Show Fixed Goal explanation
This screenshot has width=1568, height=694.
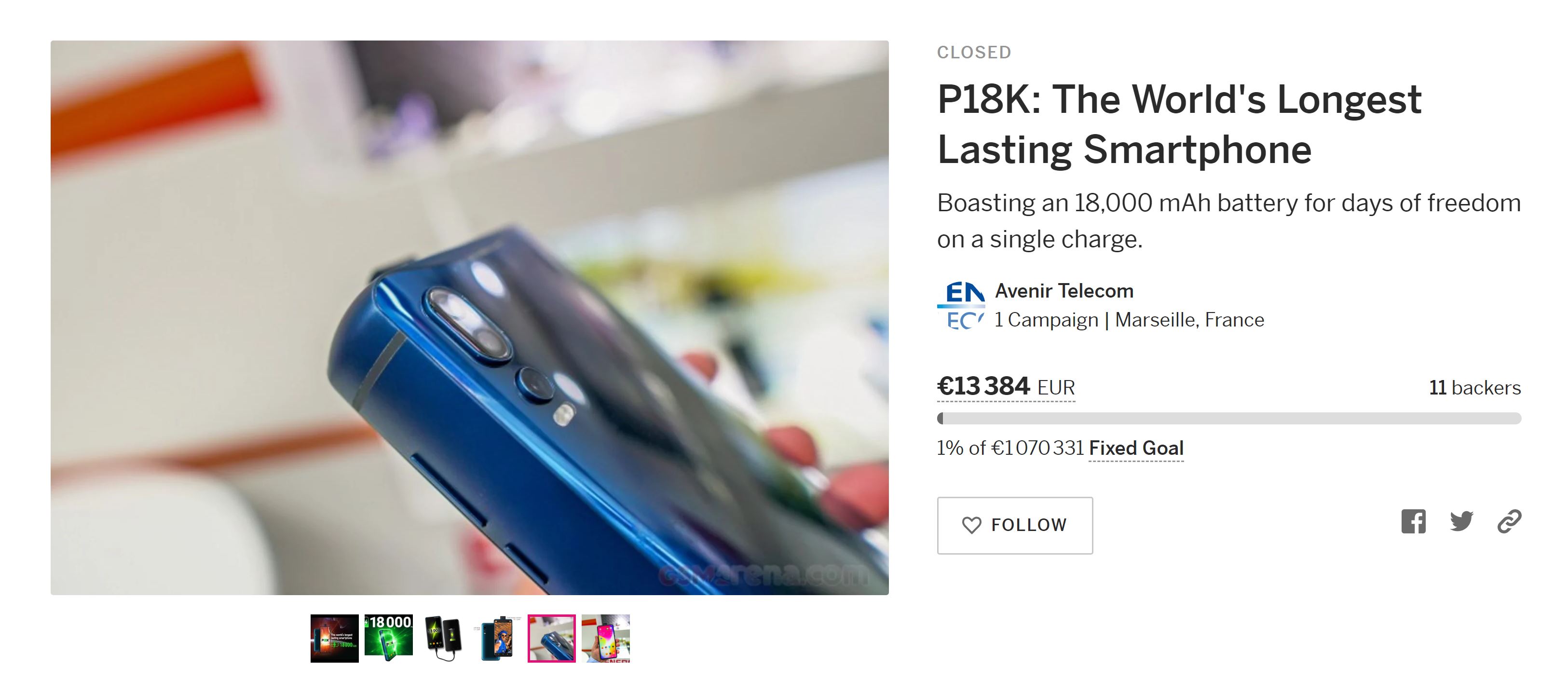[1136, 448]
